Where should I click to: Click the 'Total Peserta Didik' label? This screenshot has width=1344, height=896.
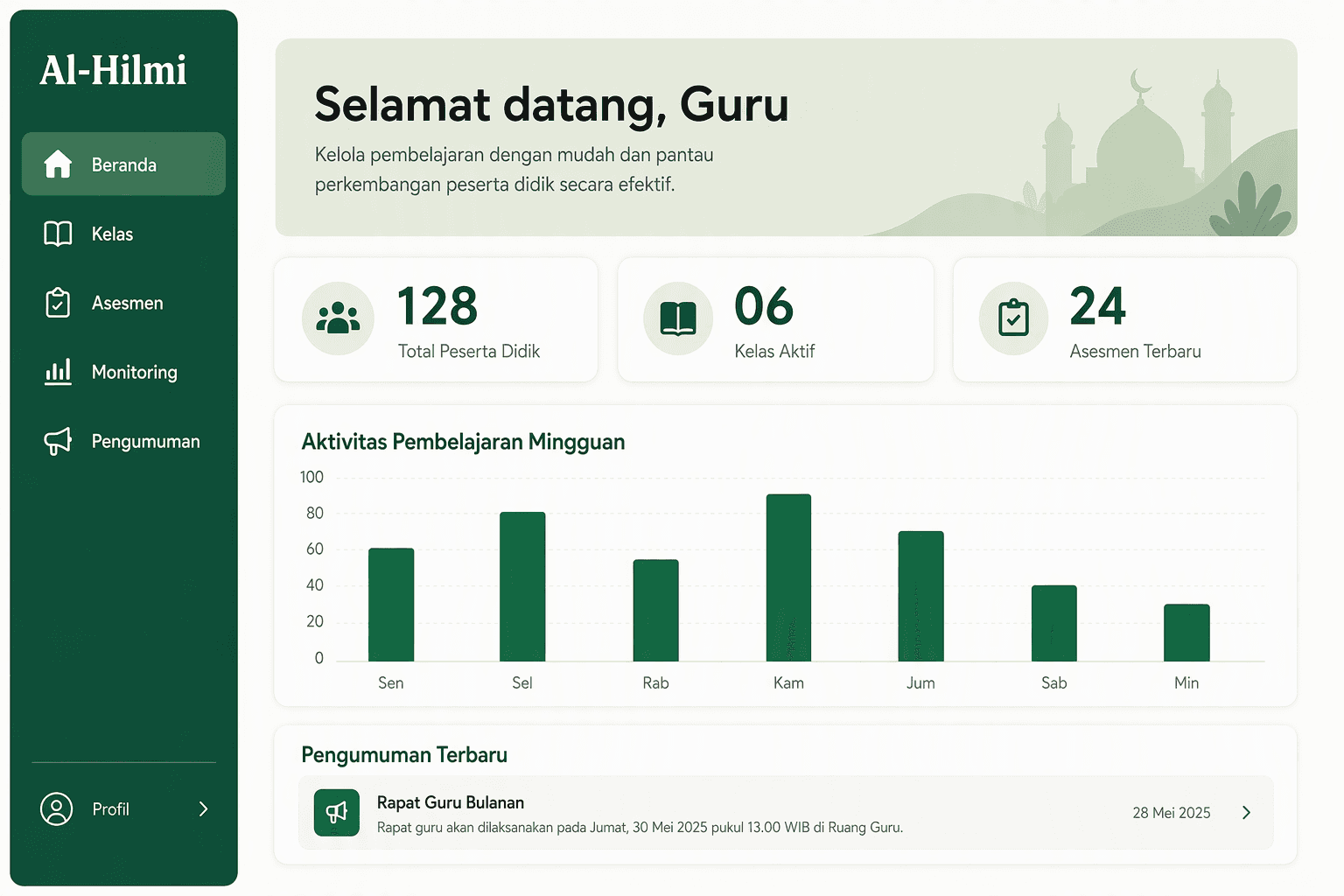tap(469, 351)
